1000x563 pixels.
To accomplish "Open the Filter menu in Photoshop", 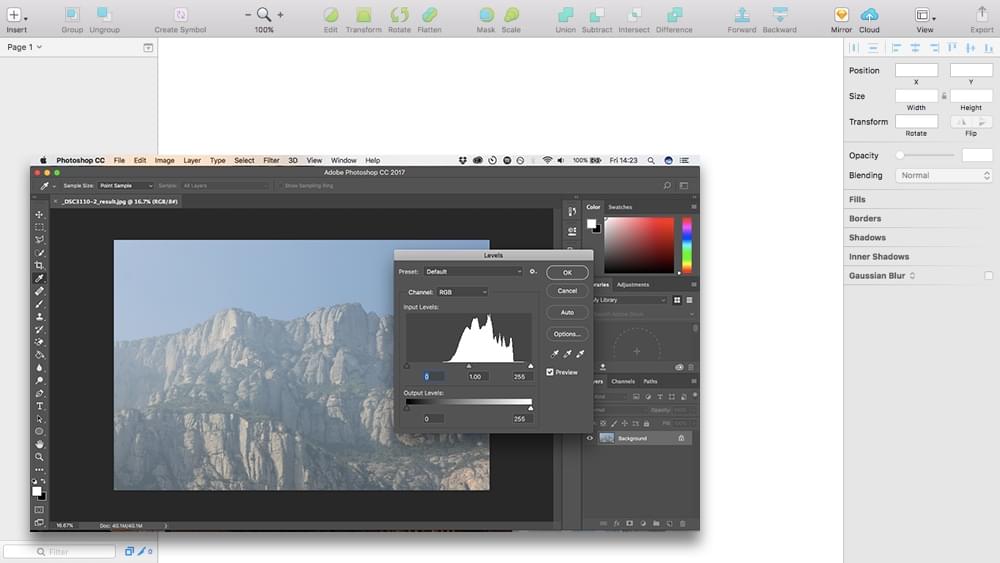I will (x=271, y=160).
